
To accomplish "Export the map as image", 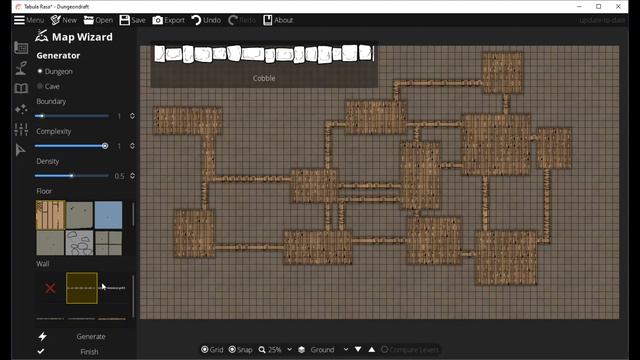I will (x=168, y=20).
